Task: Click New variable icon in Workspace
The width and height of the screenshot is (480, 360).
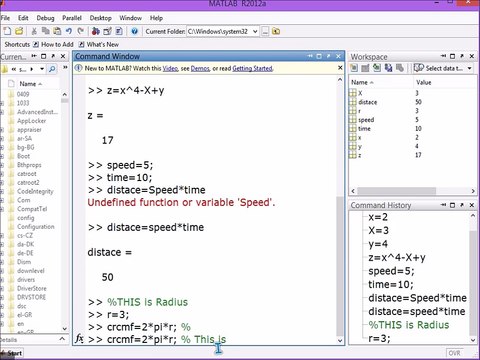Action: 354,68
